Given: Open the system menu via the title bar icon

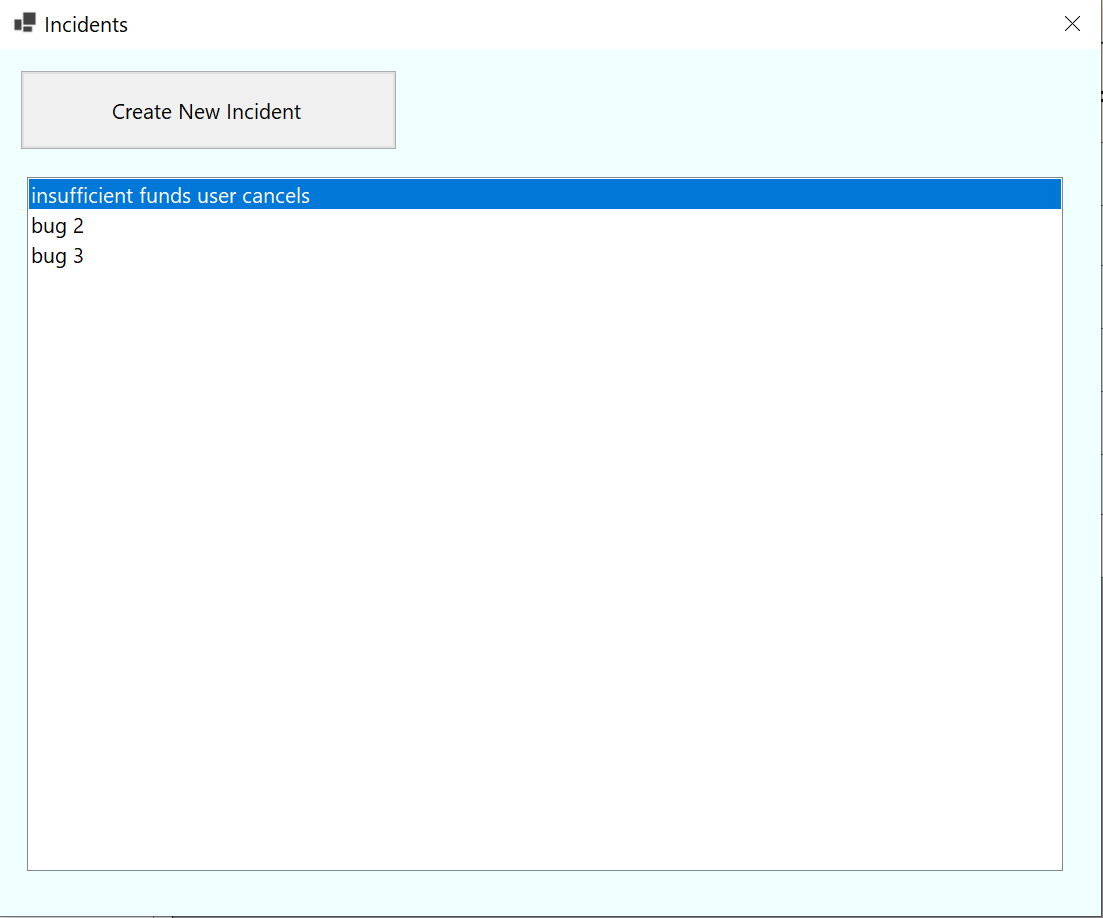Looking at the screenshot, I should 25,23.
